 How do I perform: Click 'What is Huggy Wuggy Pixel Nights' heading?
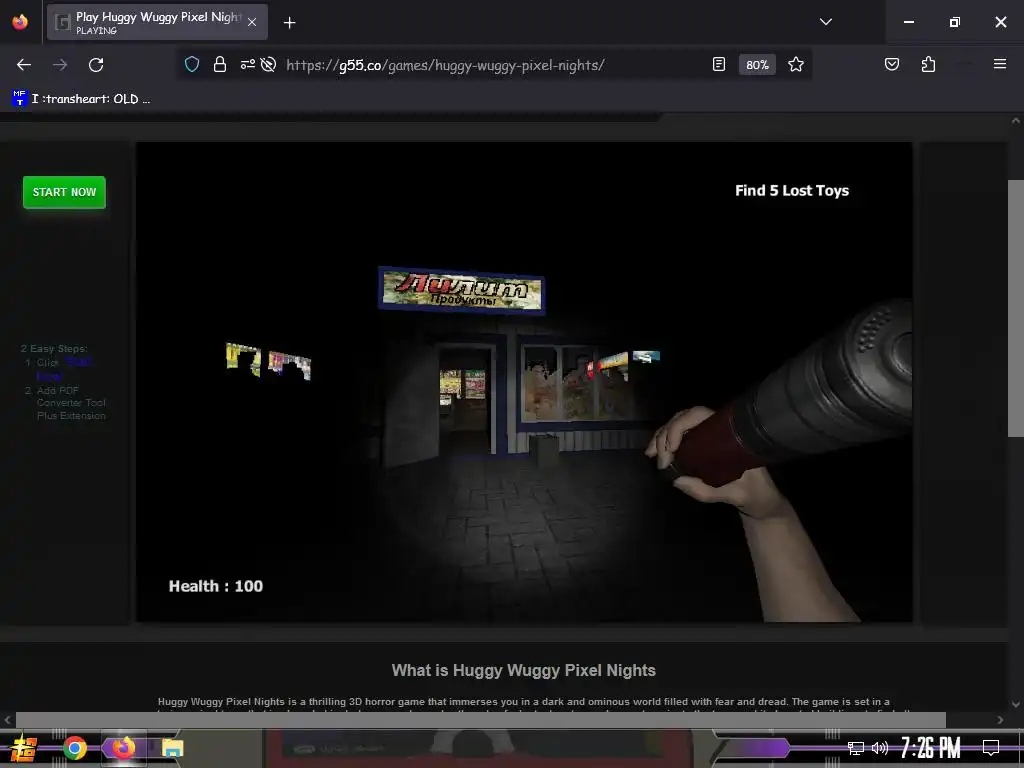[523, 671]
